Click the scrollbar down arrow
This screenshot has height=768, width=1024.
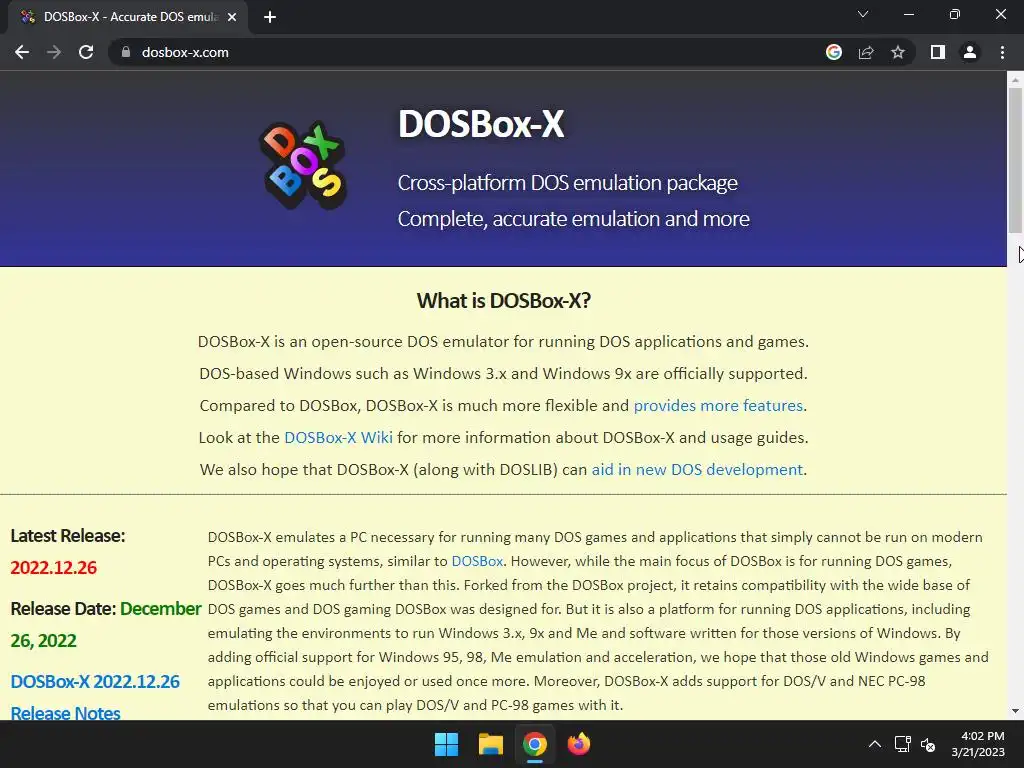click(x=1015, y=711)
